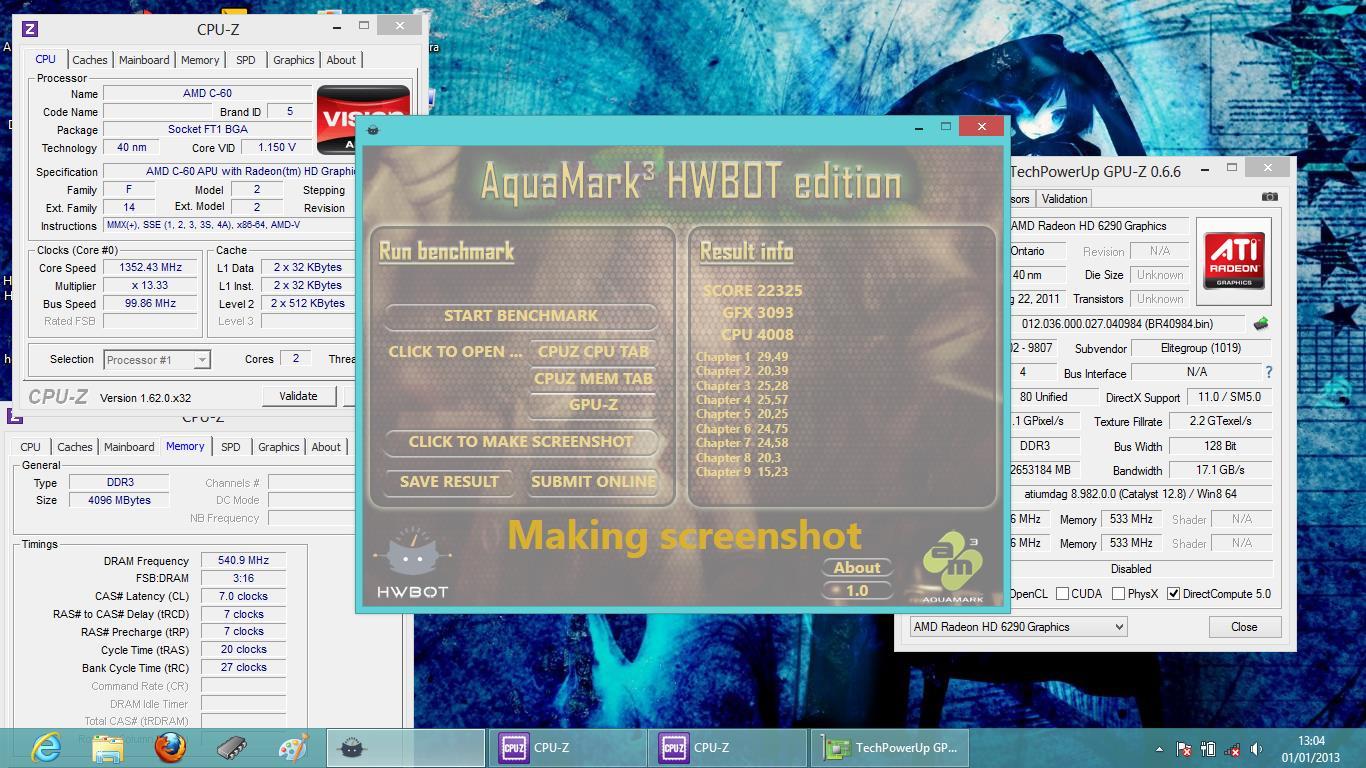Viewport: 1366px width, 768px height.
Task: Open About tab in top CPU-Z window
Action: (x=341, y=60)
